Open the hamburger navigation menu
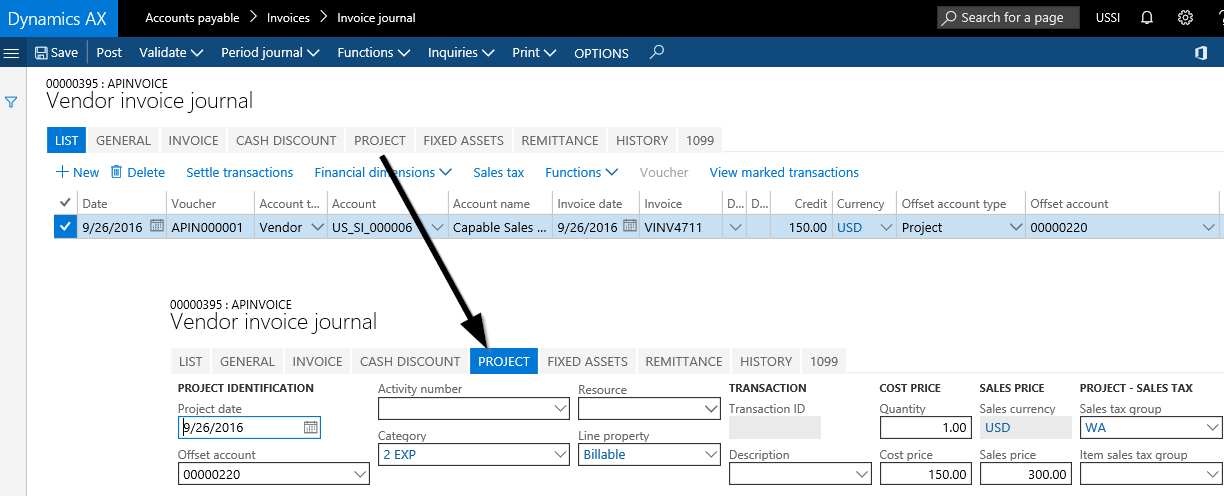Image resolution: width=1224 pixels, height=496 pixels. [12, 53]
